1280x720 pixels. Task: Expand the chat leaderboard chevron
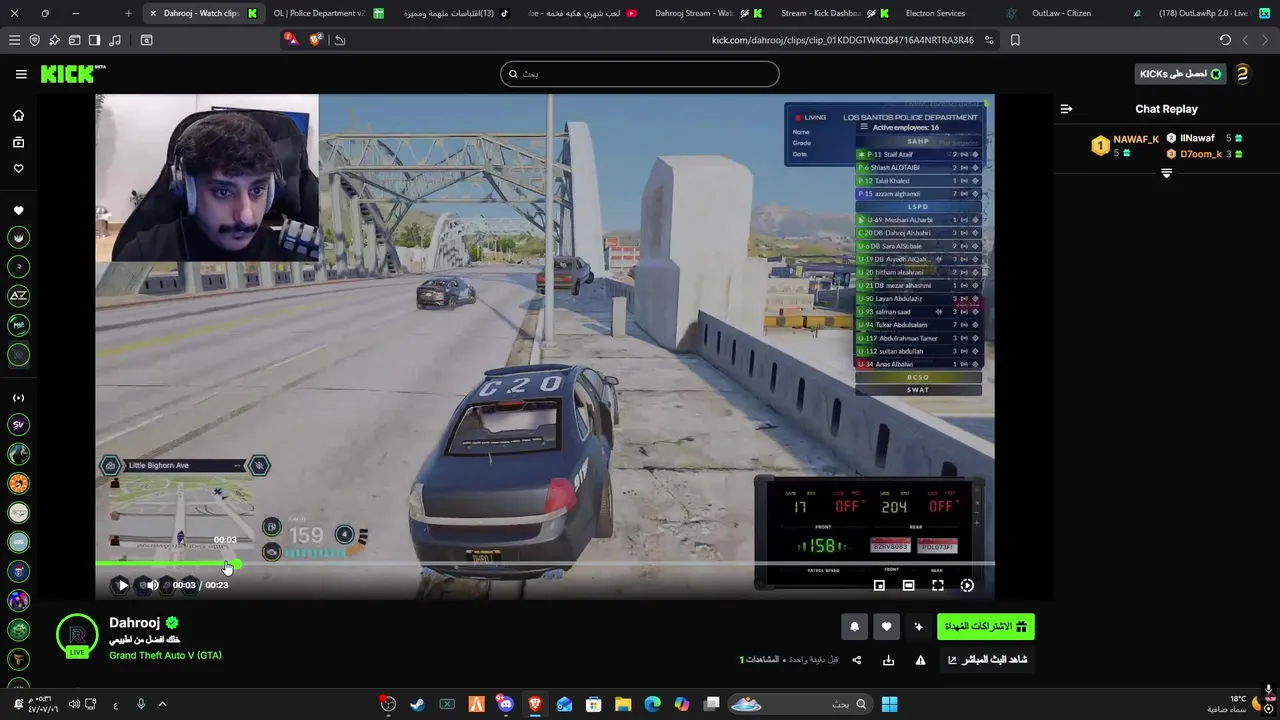tap(1166, 174)
